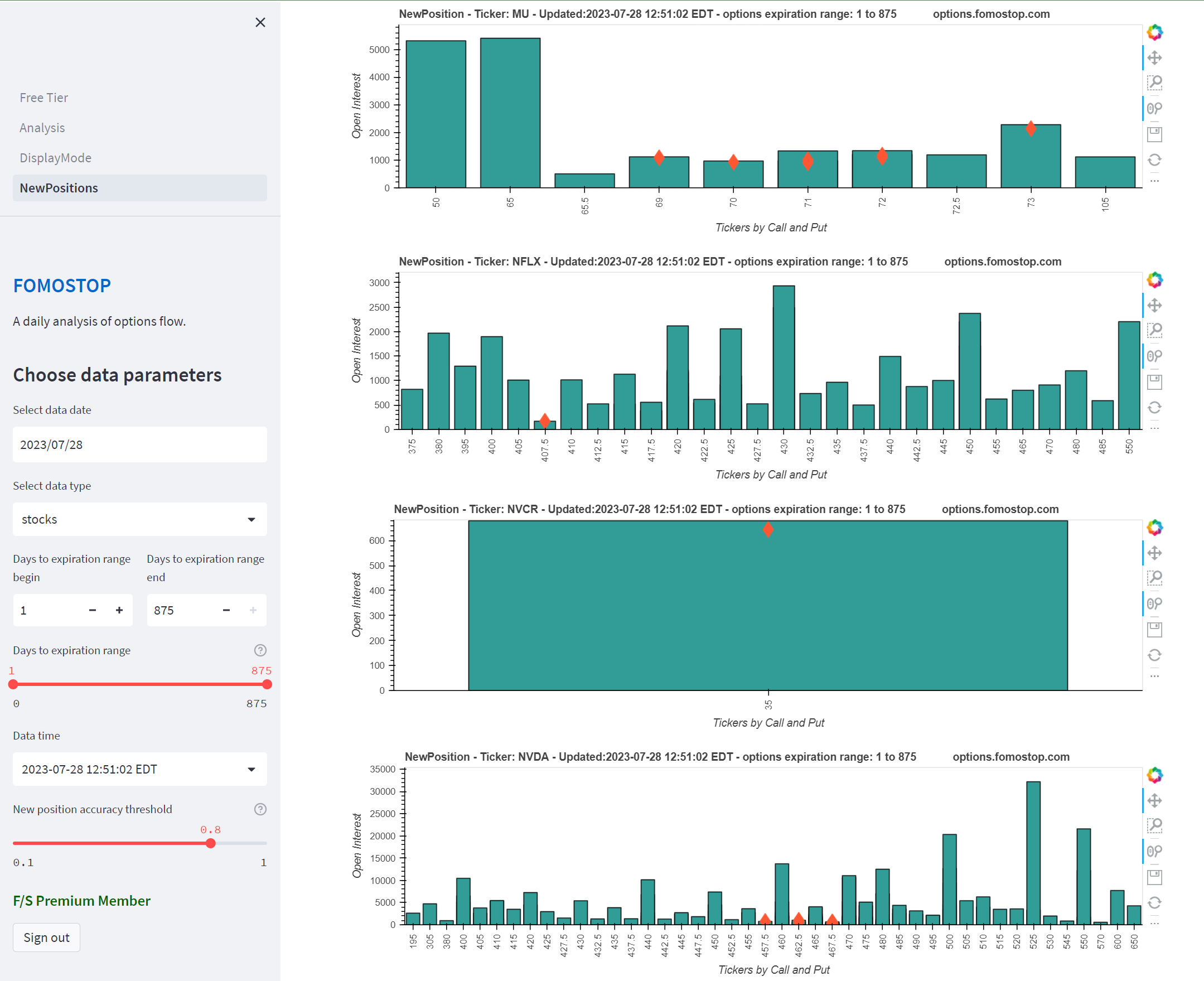This screenshot has width=1204, height=981.
Task: Click help icon next to accuracy threshold
Action: [x=260, y=809]
